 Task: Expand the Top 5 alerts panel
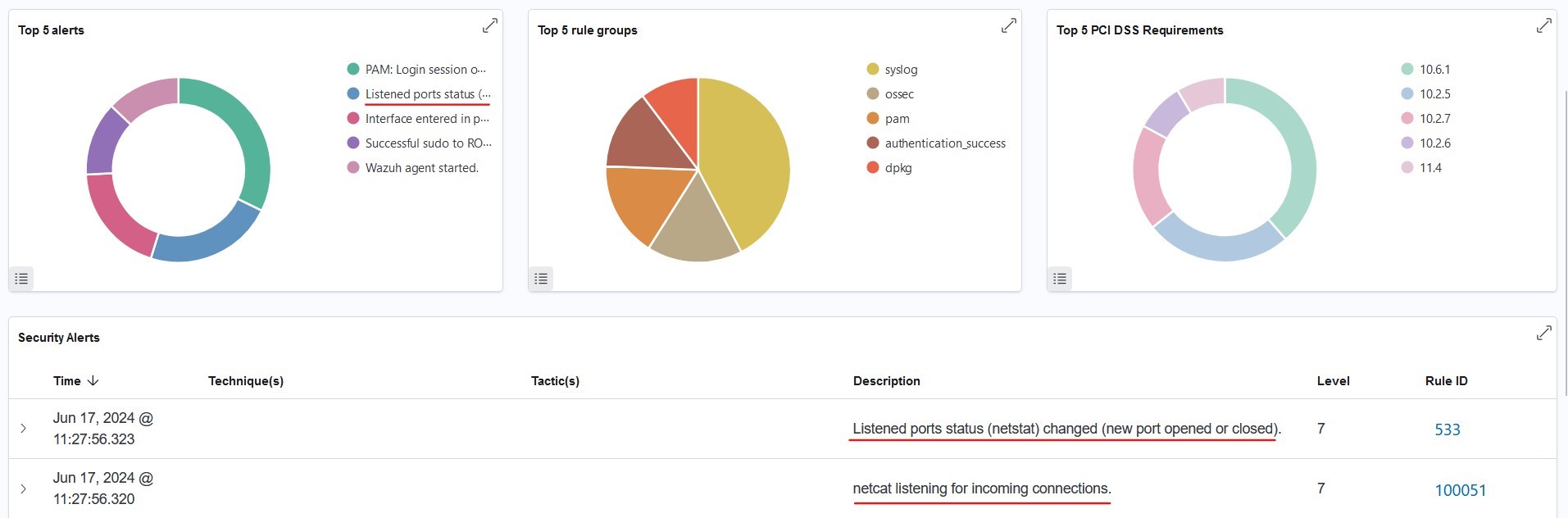tap(489, 26)
